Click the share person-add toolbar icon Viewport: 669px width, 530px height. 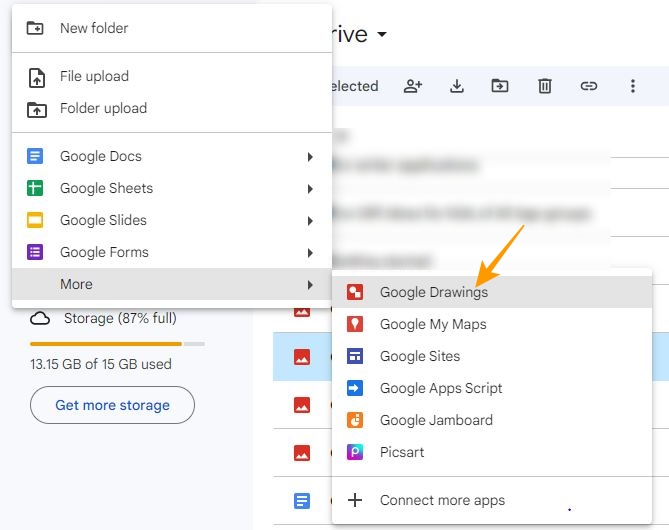[413, 86]
